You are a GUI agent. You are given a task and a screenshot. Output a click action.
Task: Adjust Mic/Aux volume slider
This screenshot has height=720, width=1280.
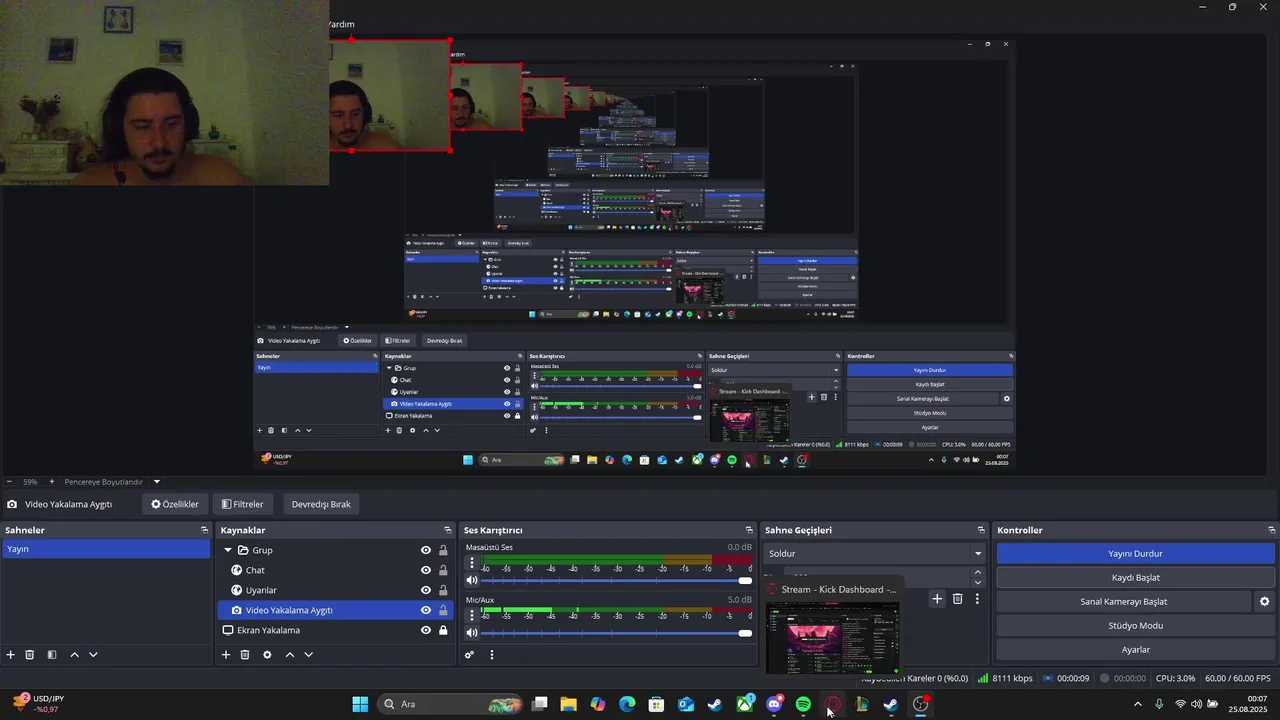click(x=745, y=632)
